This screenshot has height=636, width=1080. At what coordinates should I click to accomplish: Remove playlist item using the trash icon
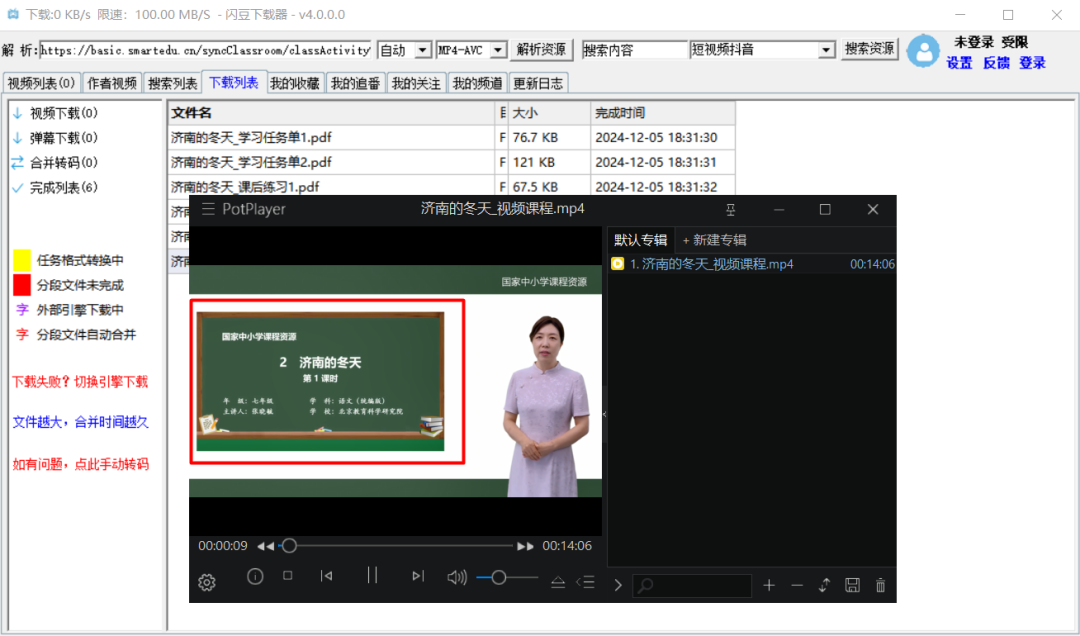(x=879, y=586)
